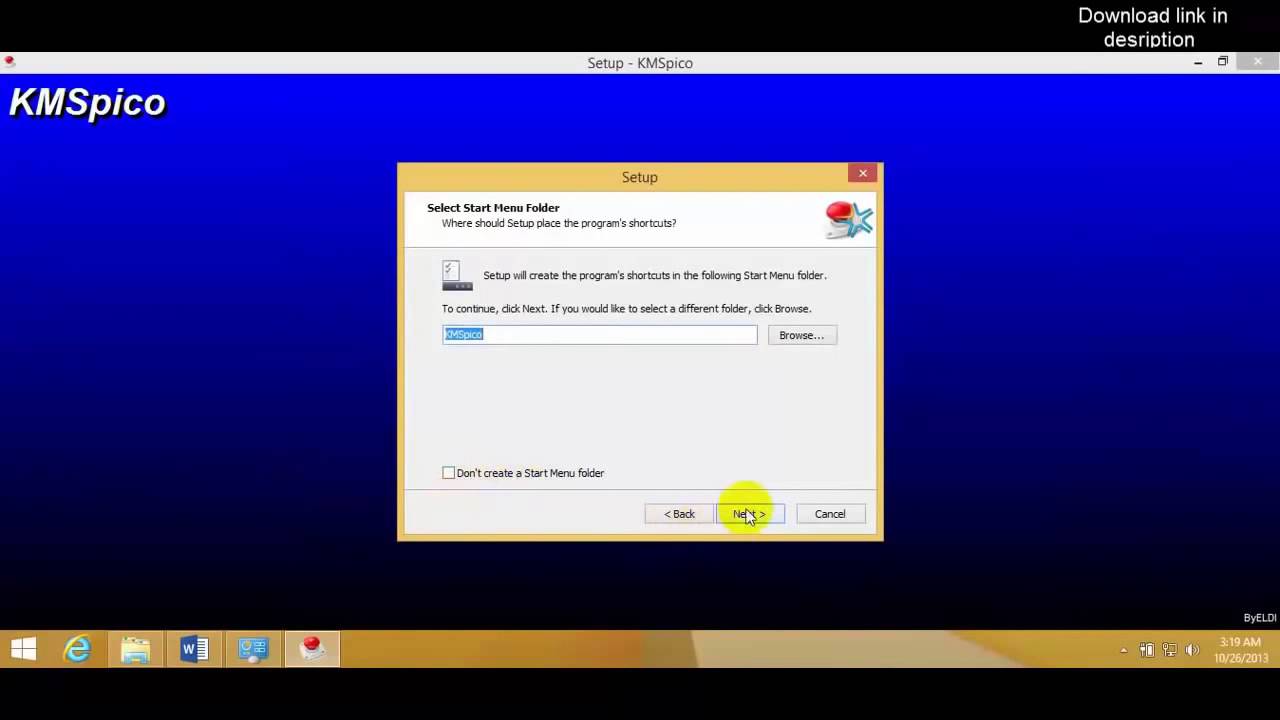The height and width of the screenshot is (720, 1280).
Task: Click 'Select Start Menu Folder' heading
Action: pyautogui.click(x=493, y=208)
